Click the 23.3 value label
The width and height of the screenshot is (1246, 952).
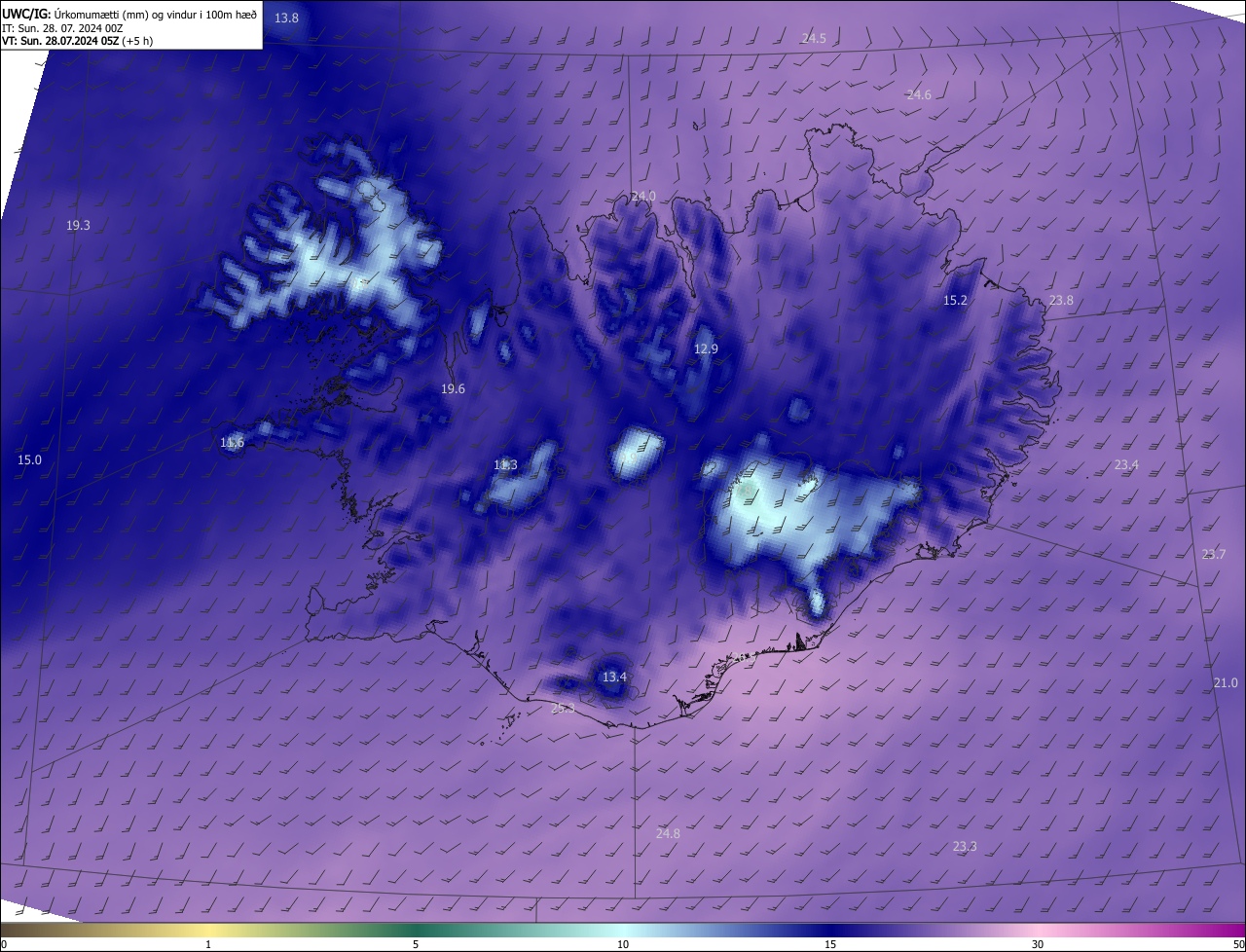(965, 846)
